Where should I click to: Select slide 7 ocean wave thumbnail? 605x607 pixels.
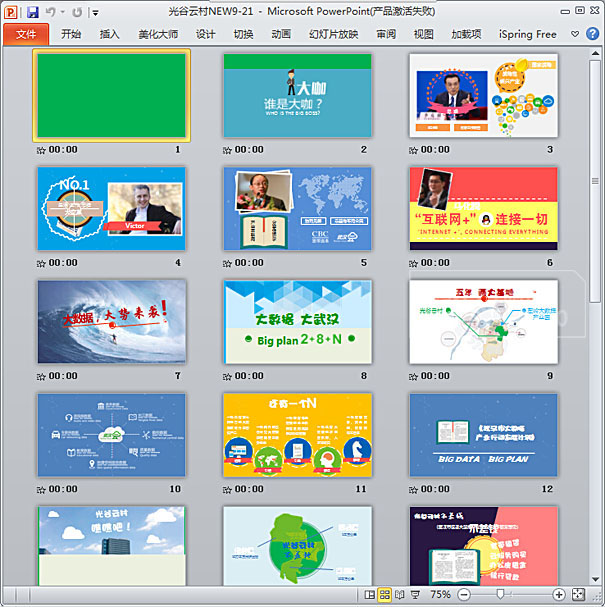click(x=111, y=321)
